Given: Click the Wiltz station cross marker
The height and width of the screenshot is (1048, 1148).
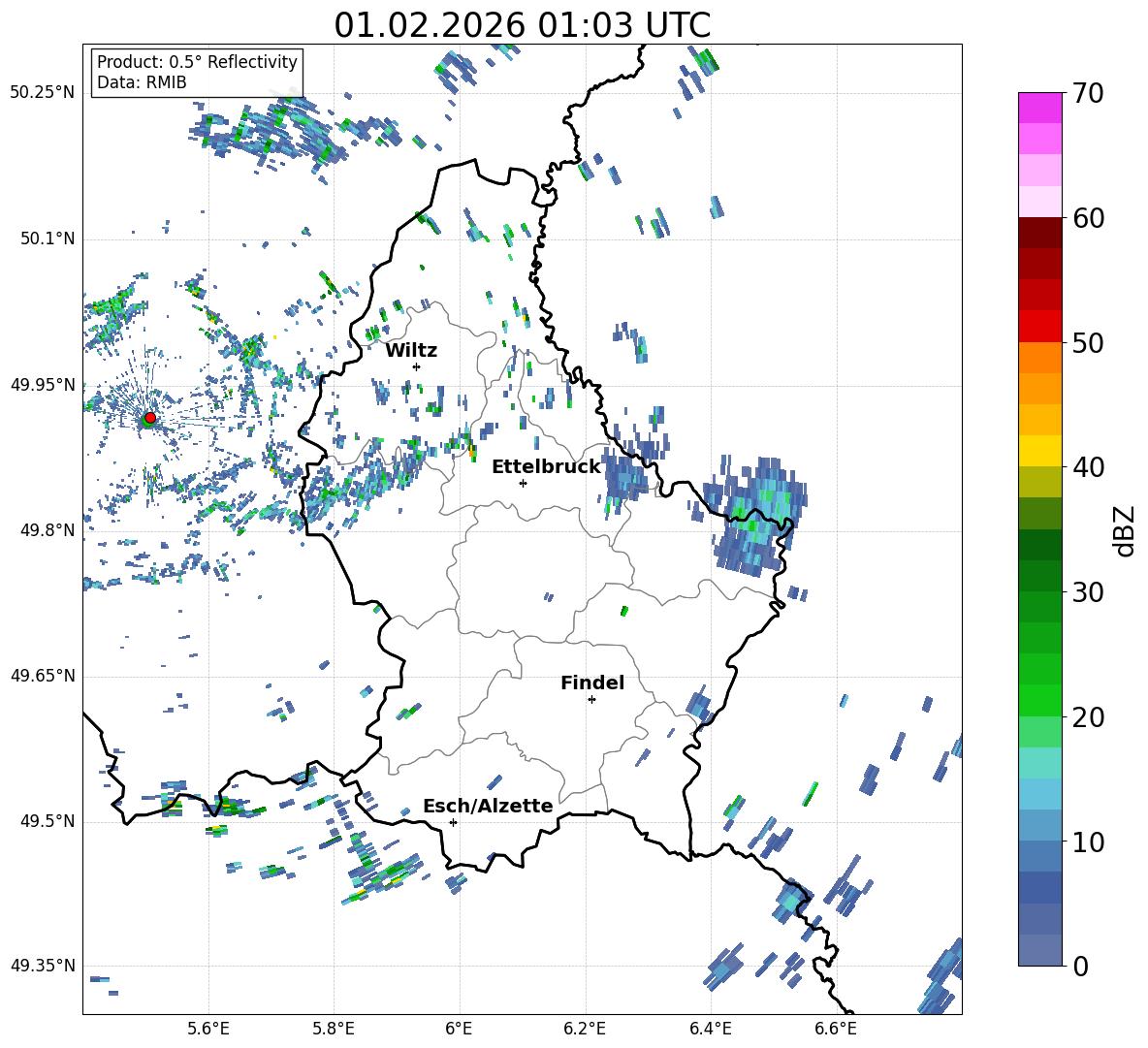Looking at the screenshot, I should click(416, 366).
